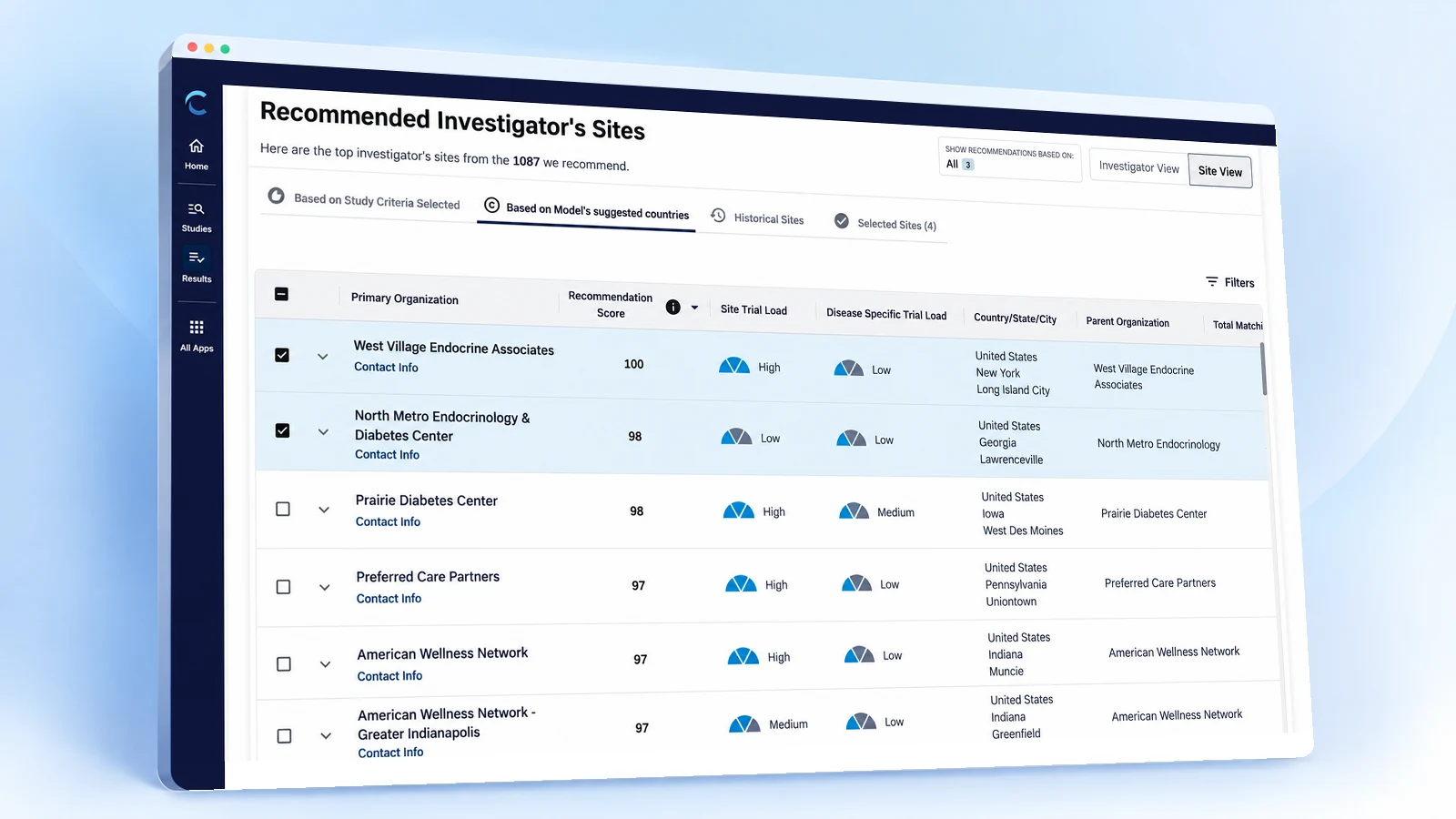The width and height of the screenshot is (1456, 819).
Task: Check Greater Indianapolis site checkbox
Action: [x=284, y=735]
